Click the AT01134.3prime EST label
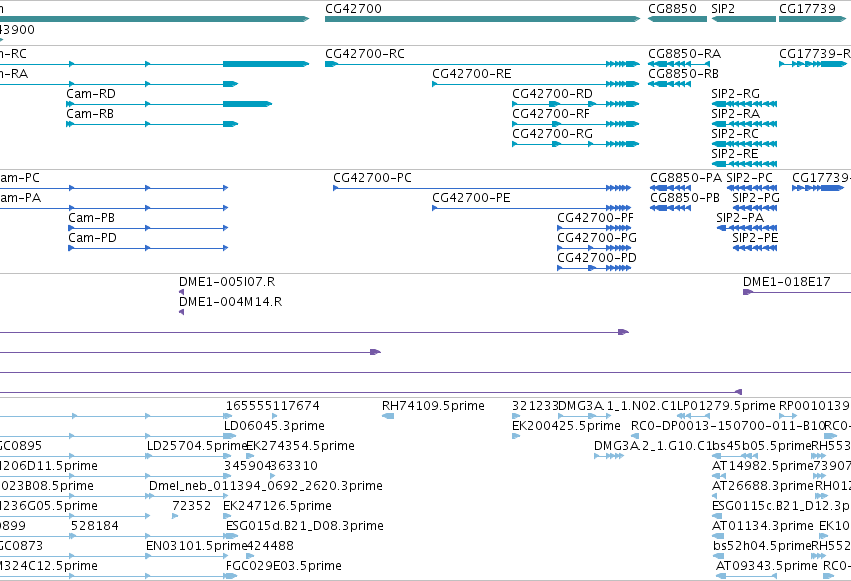 point(763,526)
